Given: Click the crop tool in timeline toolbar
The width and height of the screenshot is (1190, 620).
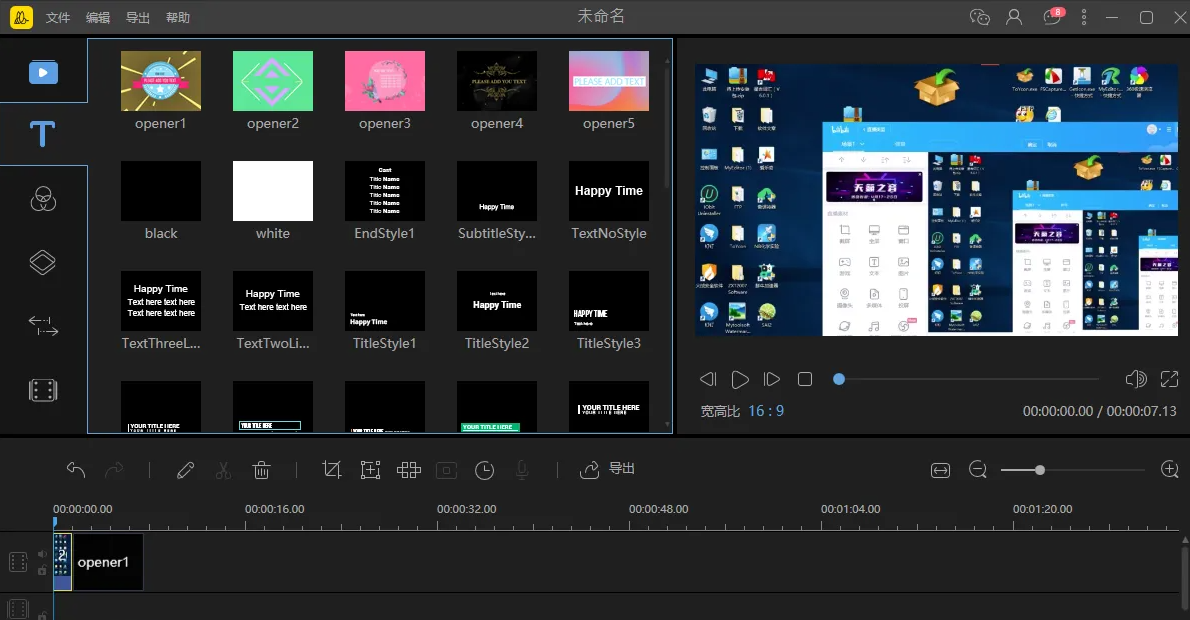Looking at the screenshot, I should (x=332, y=470).
